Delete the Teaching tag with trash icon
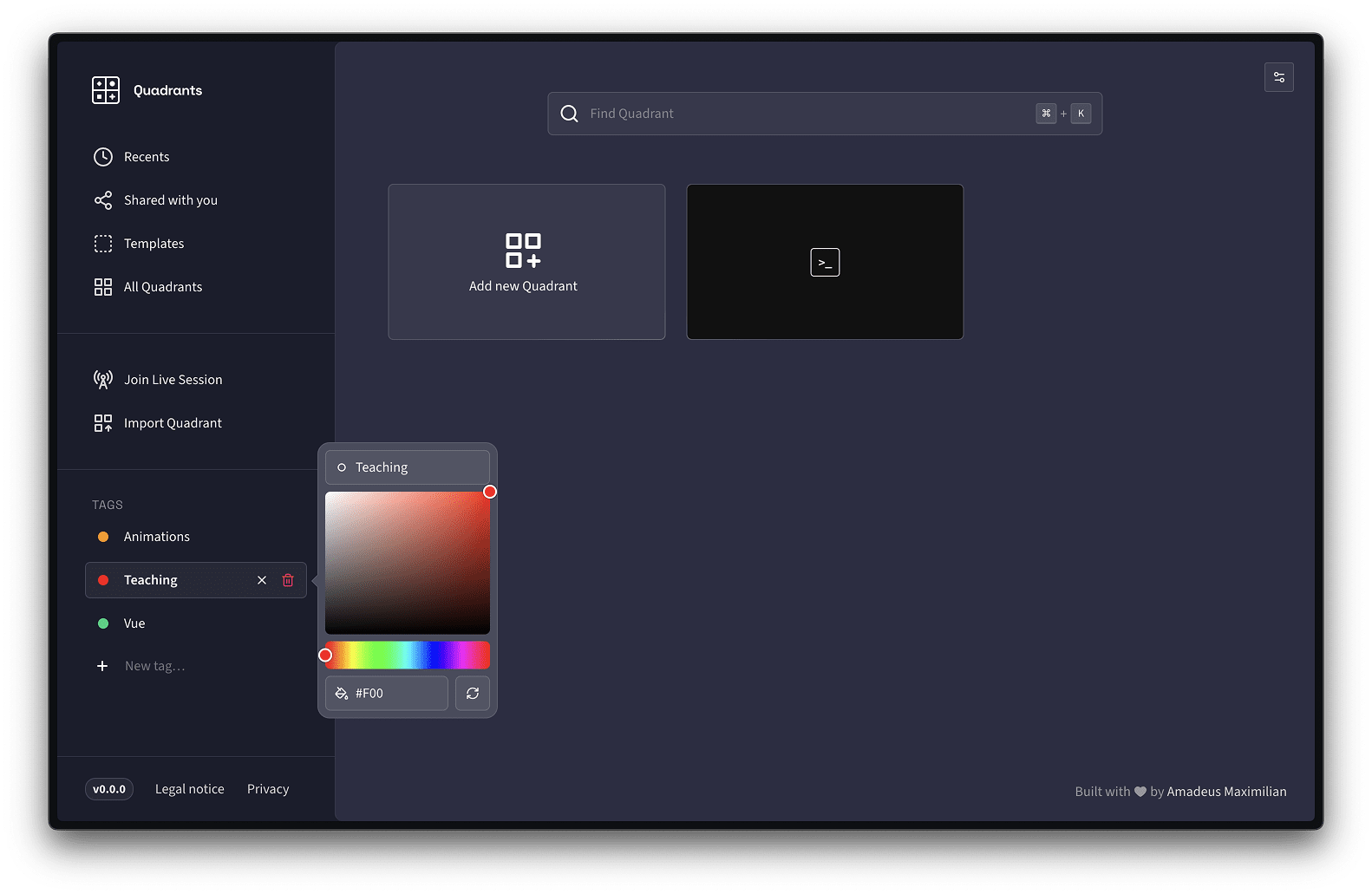Viewport: 1372px width, 894px height. (288, 580)
